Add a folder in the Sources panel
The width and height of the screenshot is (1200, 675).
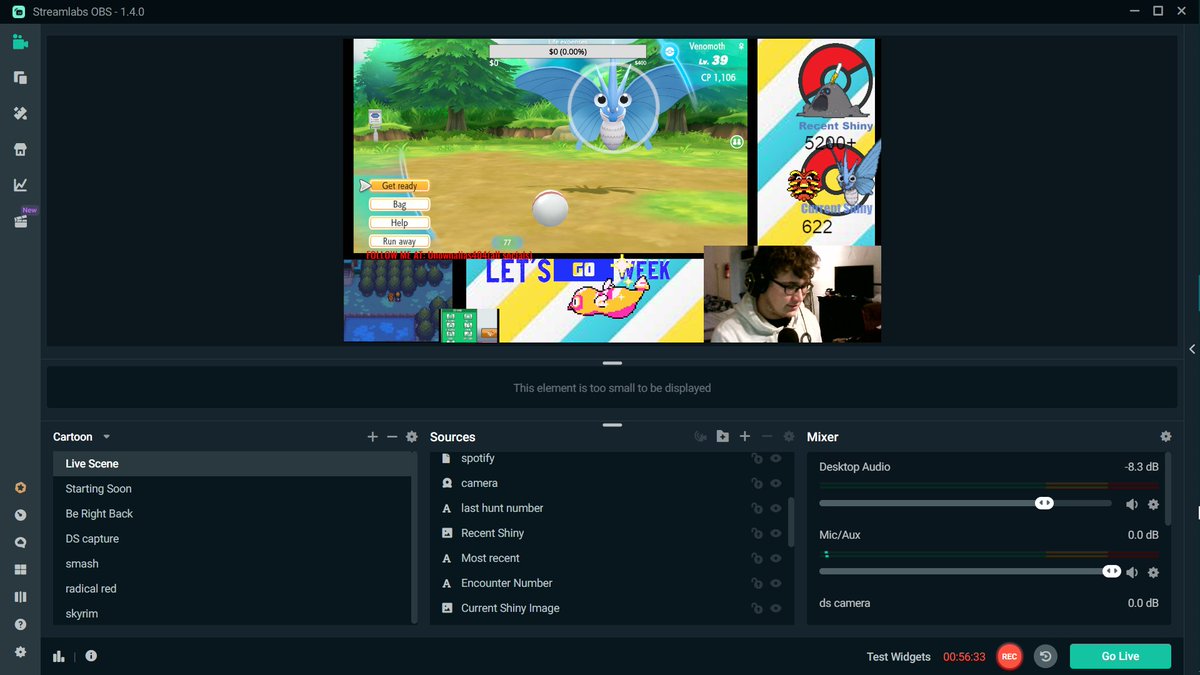[x=722, y=436]
